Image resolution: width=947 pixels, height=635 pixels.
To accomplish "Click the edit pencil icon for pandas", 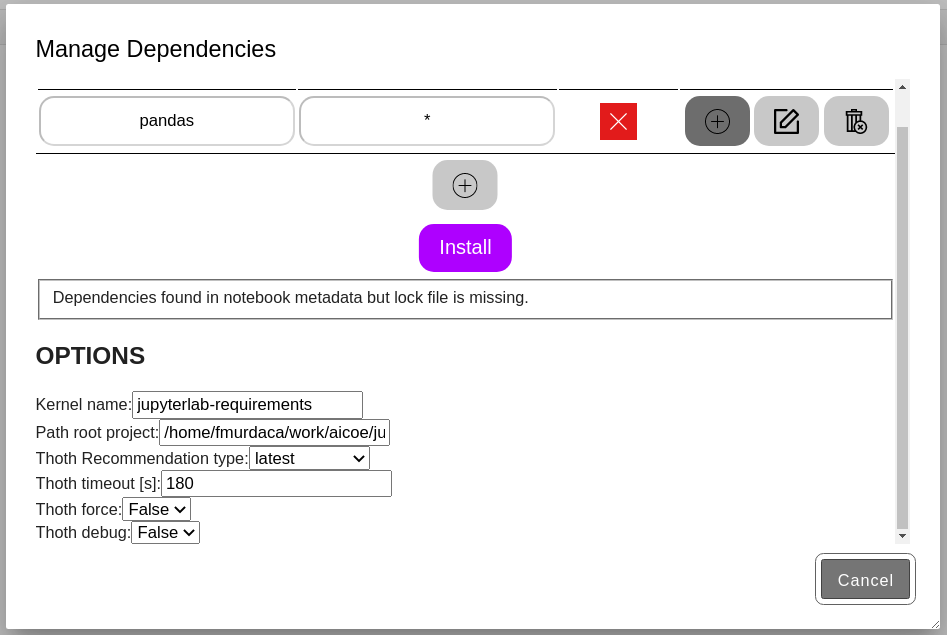I will pyautogui.click(x=786, y=121).
